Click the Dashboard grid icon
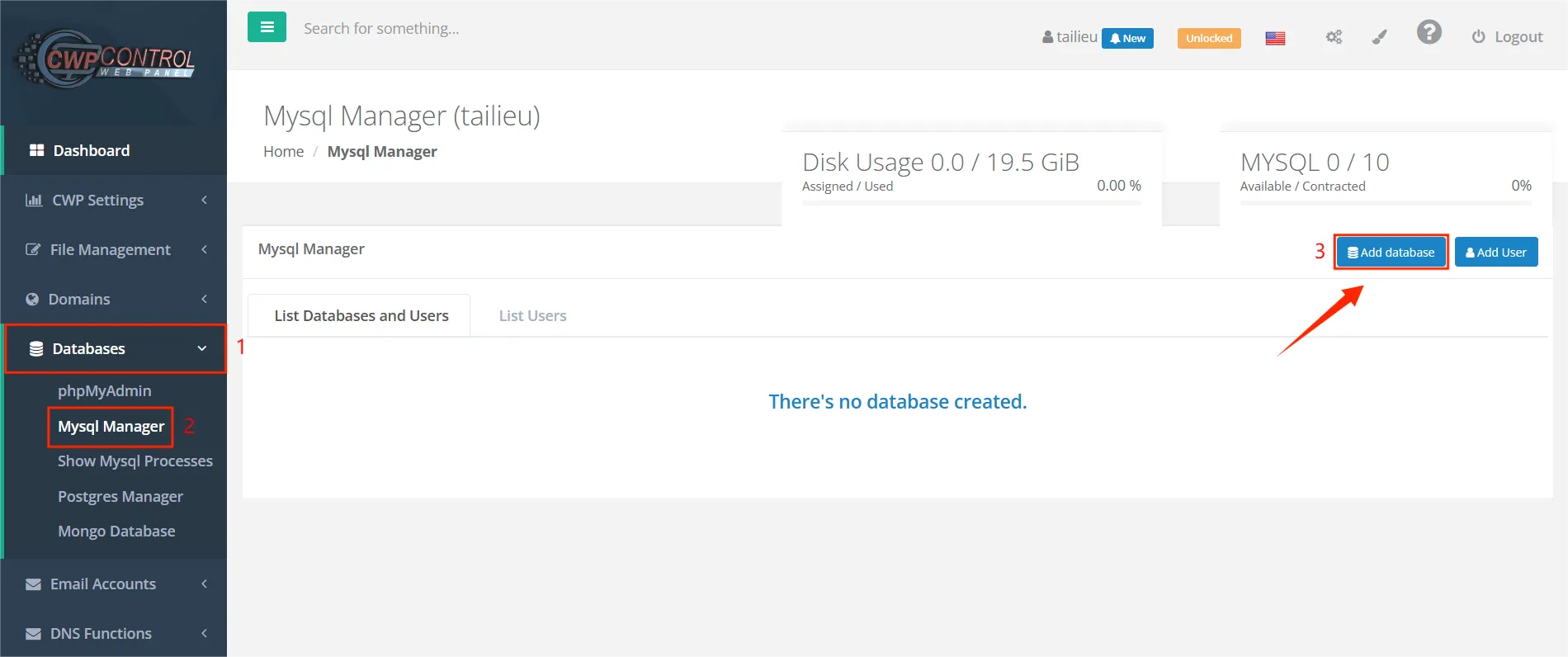Viewport: 1568px width, 657px height. tap(36, 150)
